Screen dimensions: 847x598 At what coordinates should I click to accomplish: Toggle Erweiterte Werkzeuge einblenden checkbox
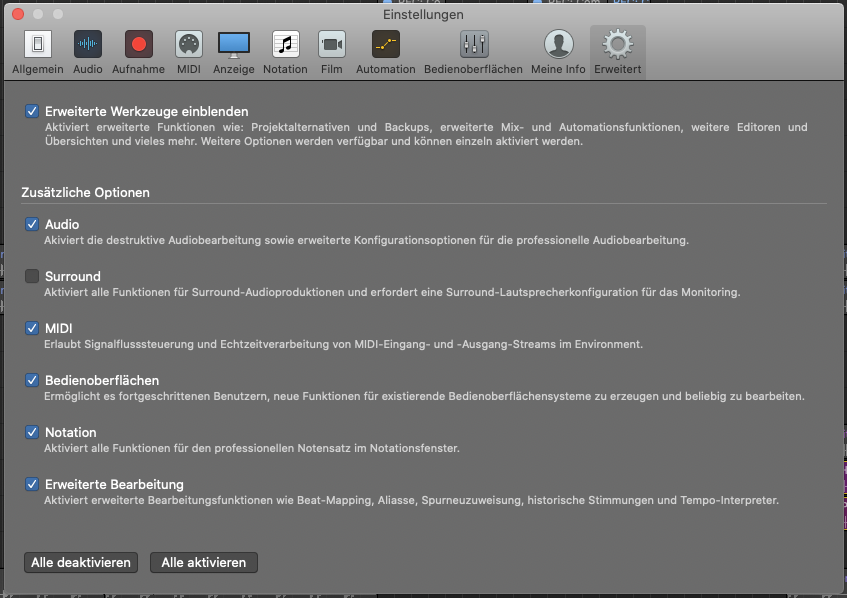pyautogui.click(x=32, y=111)
